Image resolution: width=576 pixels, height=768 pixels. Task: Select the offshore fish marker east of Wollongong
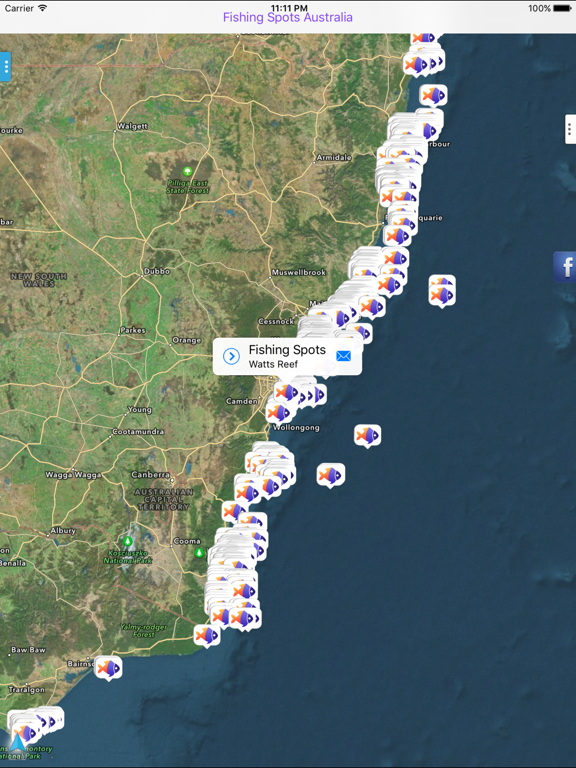pos(367,435)
